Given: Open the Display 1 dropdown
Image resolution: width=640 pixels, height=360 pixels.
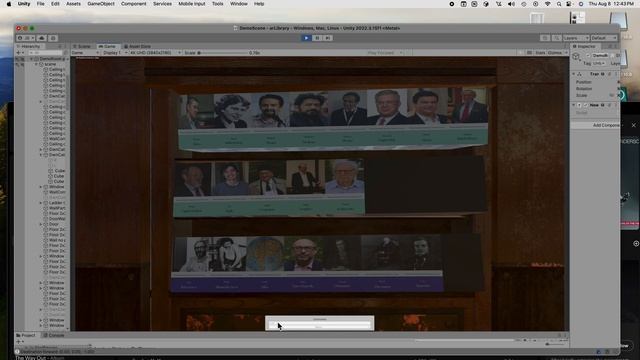Looking at the screenshot, I should pyautogui.click(x=114, y=53).
